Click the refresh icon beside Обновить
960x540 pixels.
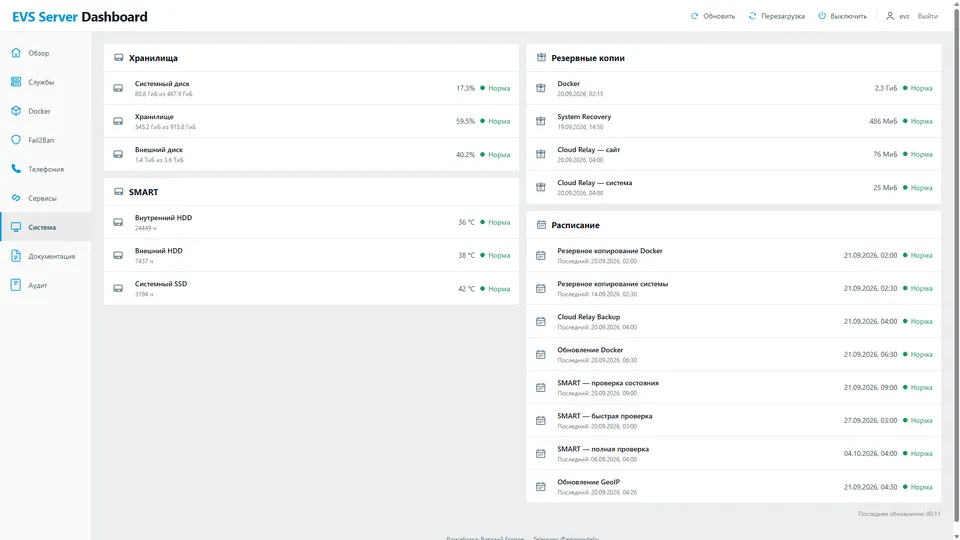point(694,16)
